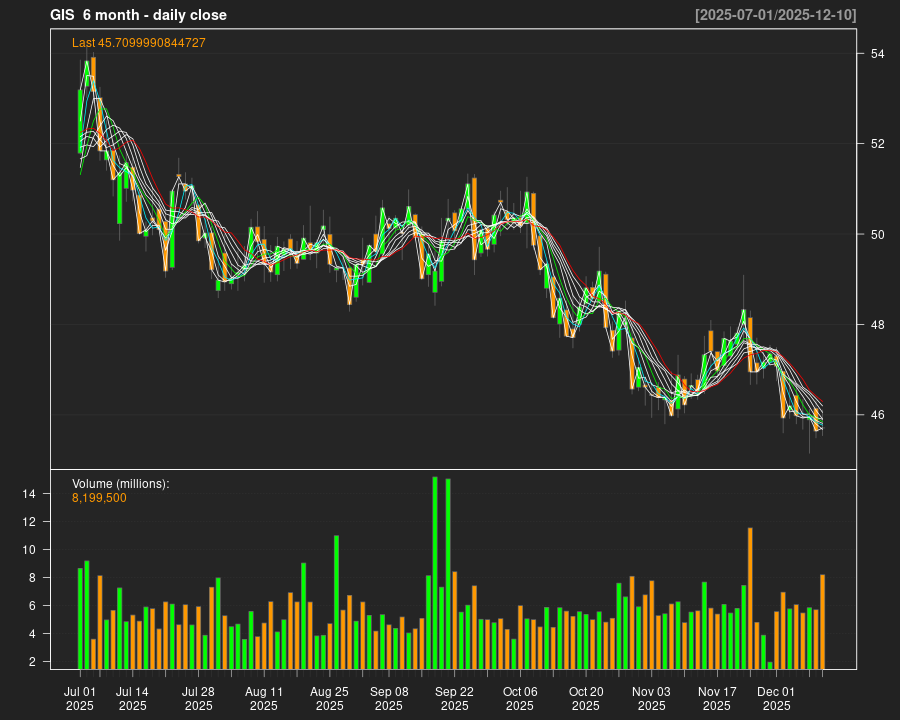Click the Sep 22 2025 date label
The height and width of the screenshot is (720, 900).
(x=454, y=698)
